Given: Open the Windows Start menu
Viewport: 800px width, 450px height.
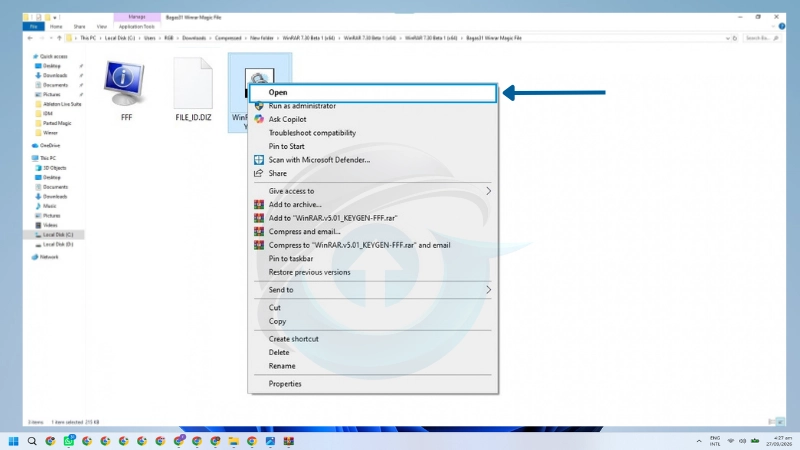Looking at the screenshot, I should point(14,441).
